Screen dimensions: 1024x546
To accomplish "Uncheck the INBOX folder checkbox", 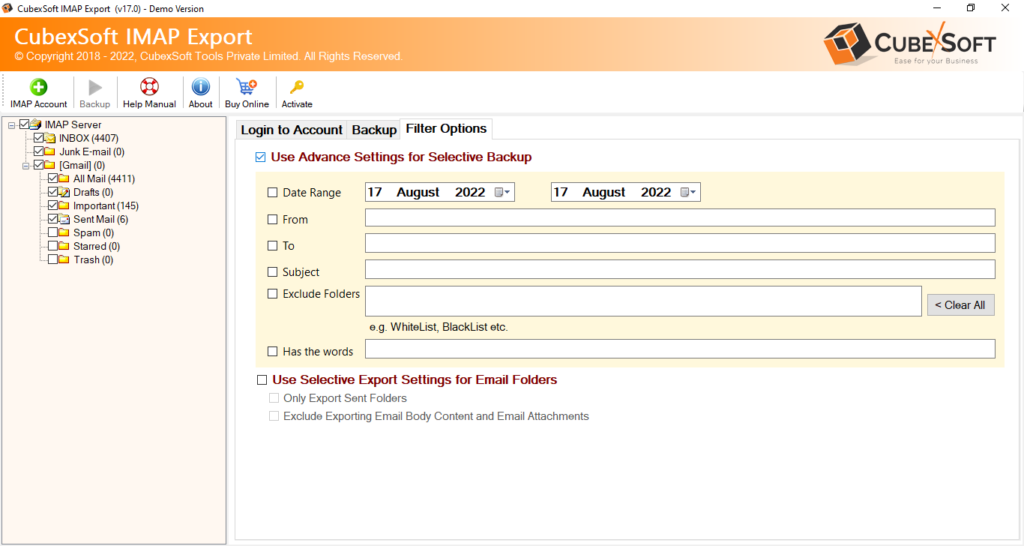I will [39, 138].
